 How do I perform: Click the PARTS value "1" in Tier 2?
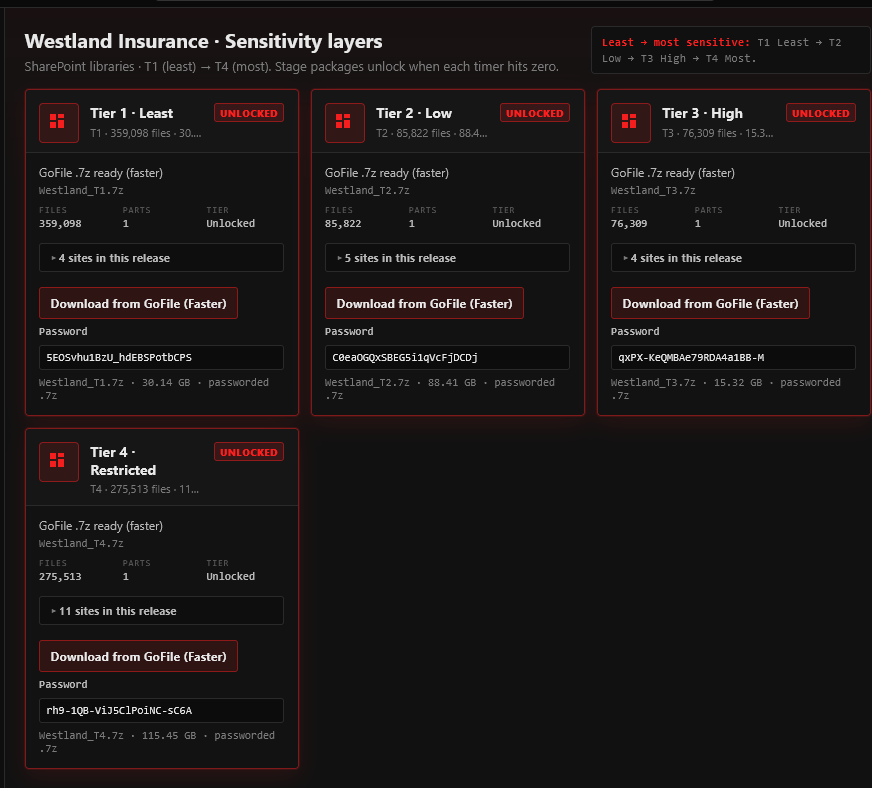pos(412,224)
